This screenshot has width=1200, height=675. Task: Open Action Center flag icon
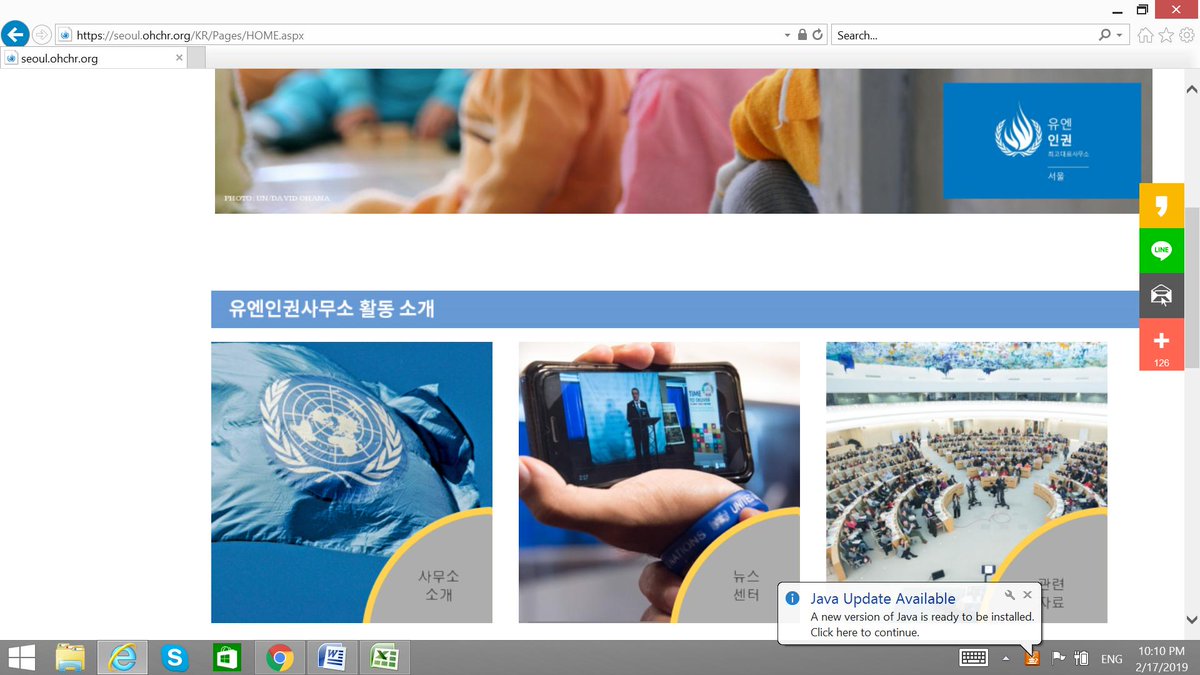pyautogui.click(x=1058, y=658)
